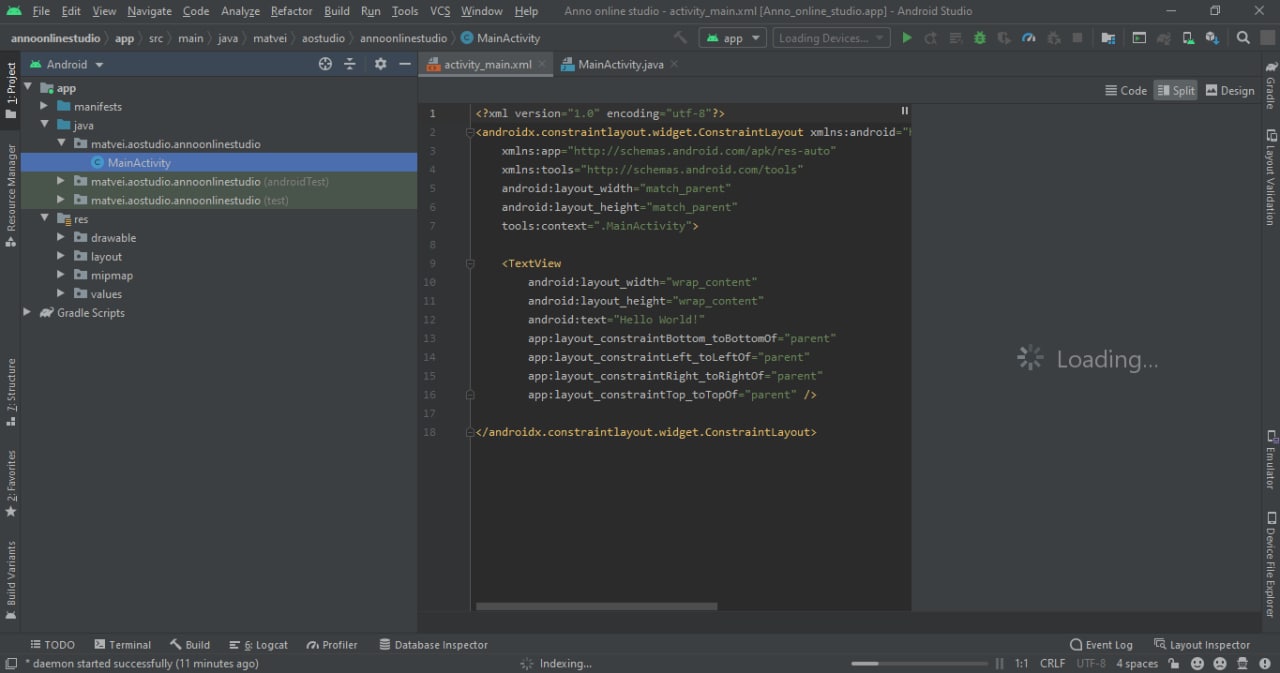Image resolution: width=1280 pixels, height=673 pixels.
Task: Select the activity_main.xml editor tab
Action: 487,64
